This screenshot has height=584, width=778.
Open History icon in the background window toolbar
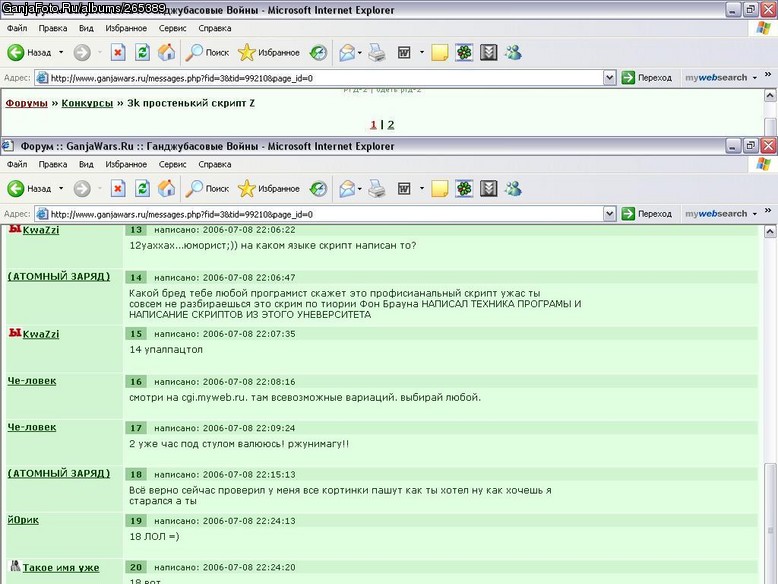[x=318, y=52]
